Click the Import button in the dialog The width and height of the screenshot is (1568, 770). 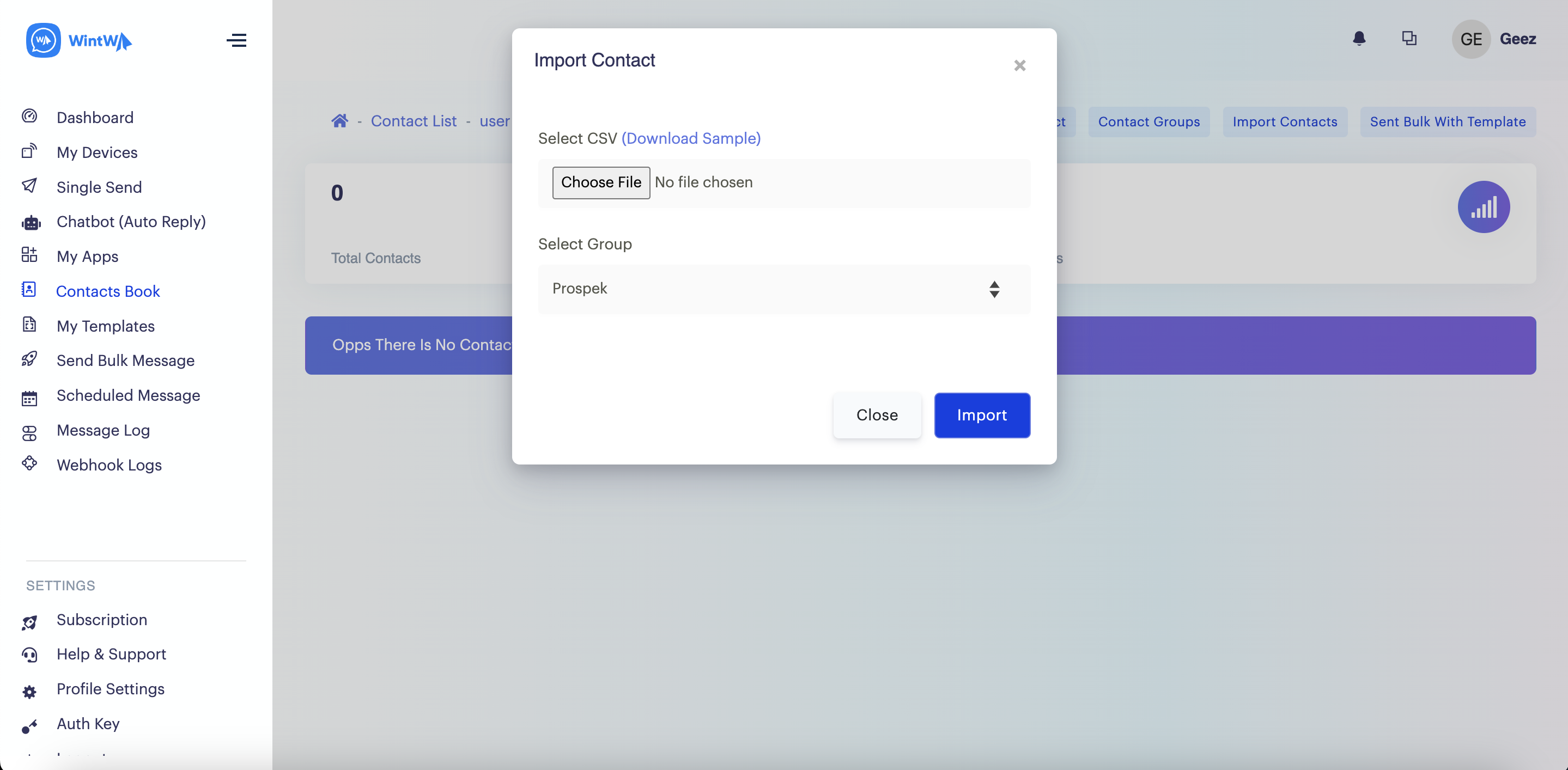click(x=981, y=415)
